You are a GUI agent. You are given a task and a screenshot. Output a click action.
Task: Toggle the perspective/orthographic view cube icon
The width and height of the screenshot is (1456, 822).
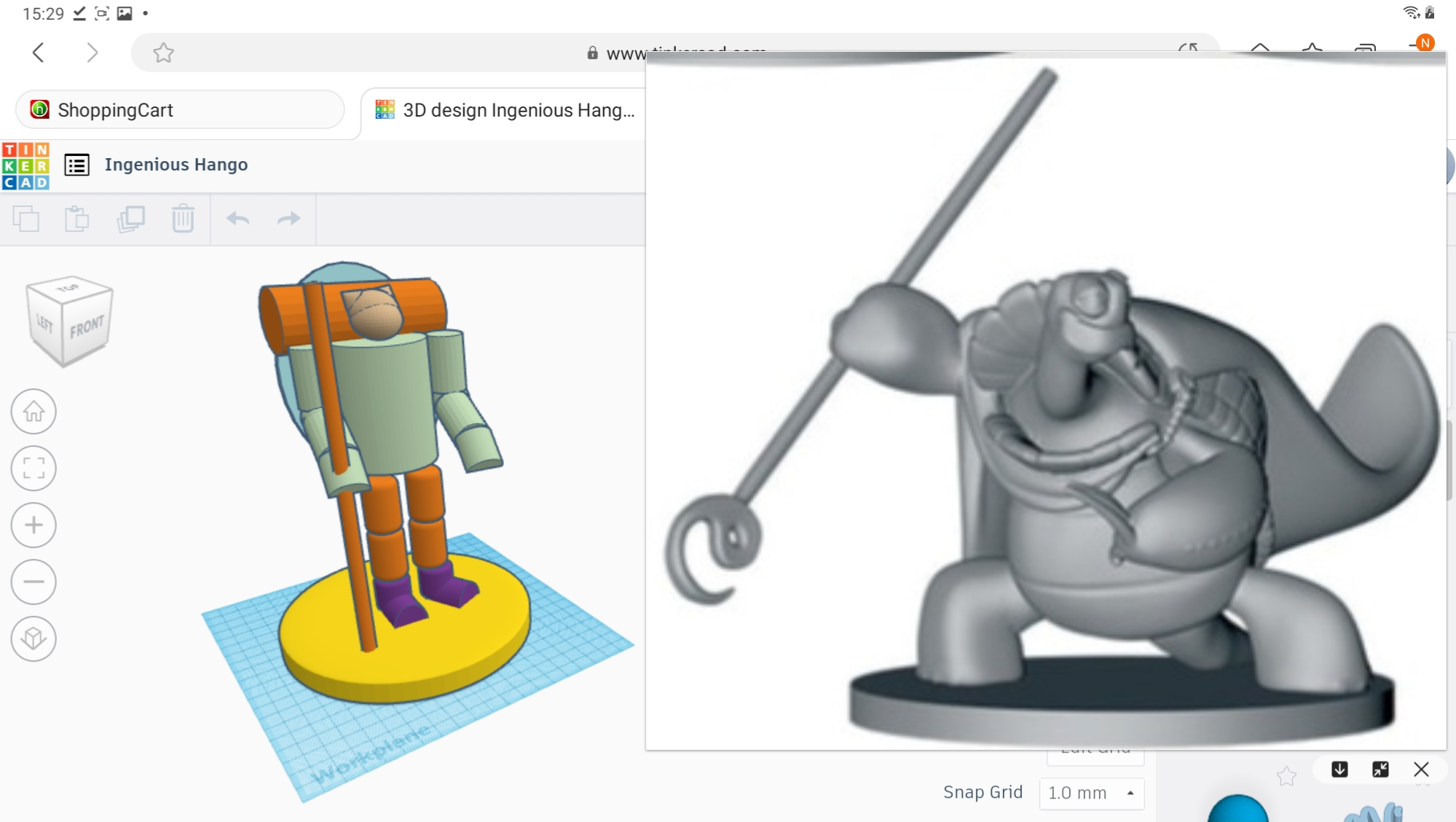click(34, 639)
